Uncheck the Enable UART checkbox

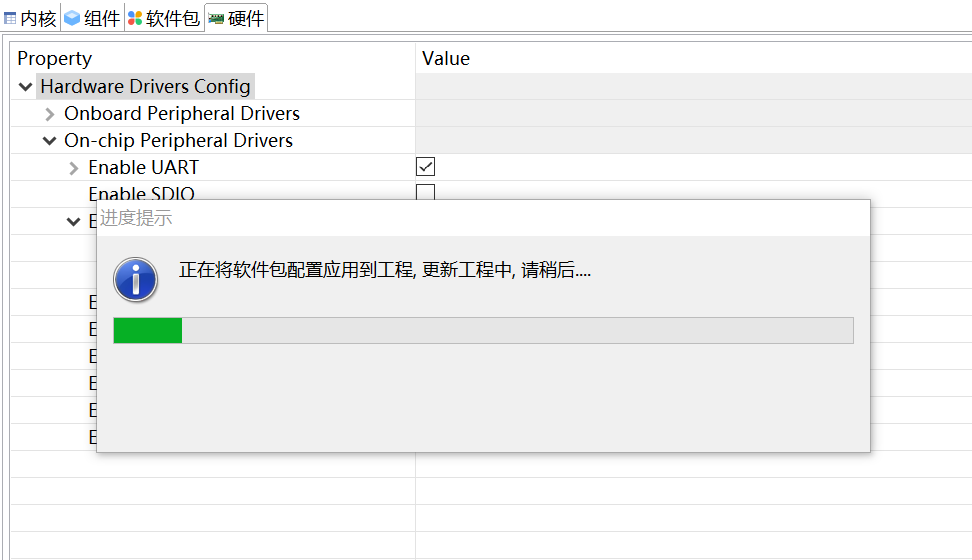point(425,167)
